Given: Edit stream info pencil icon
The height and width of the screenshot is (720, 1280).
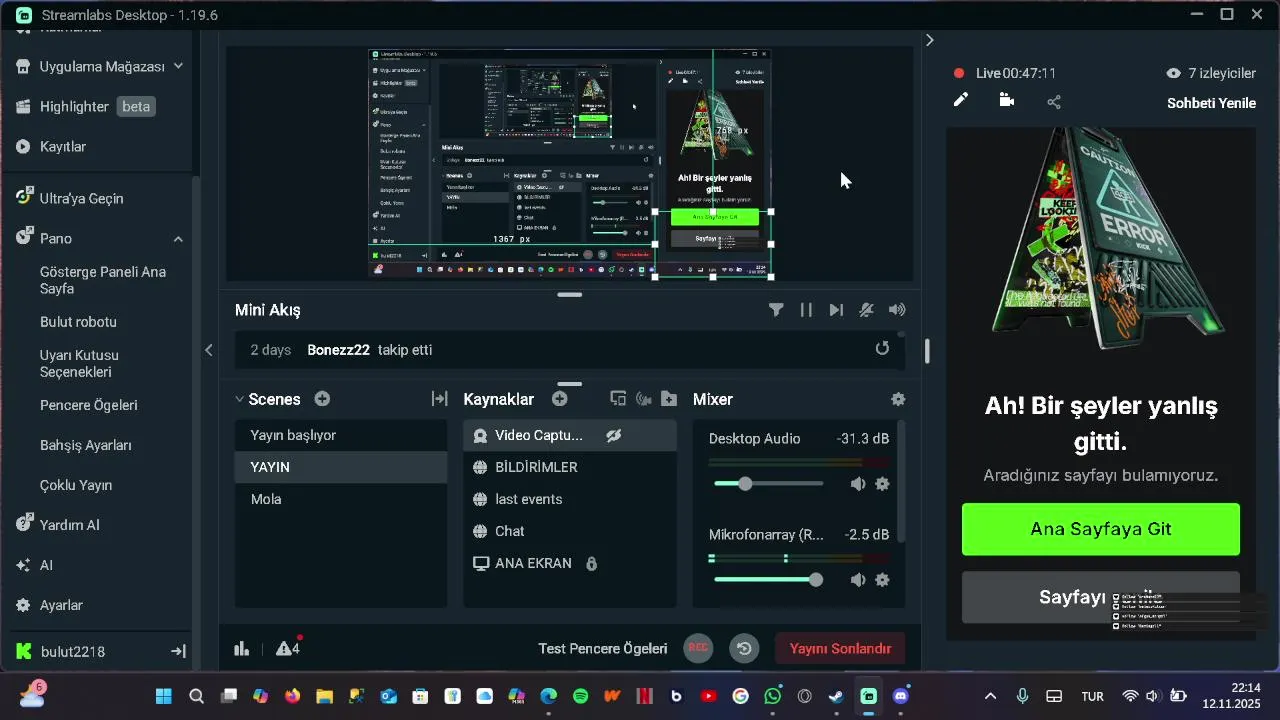Looking at the screenshot, I should (x=960, y=100).
